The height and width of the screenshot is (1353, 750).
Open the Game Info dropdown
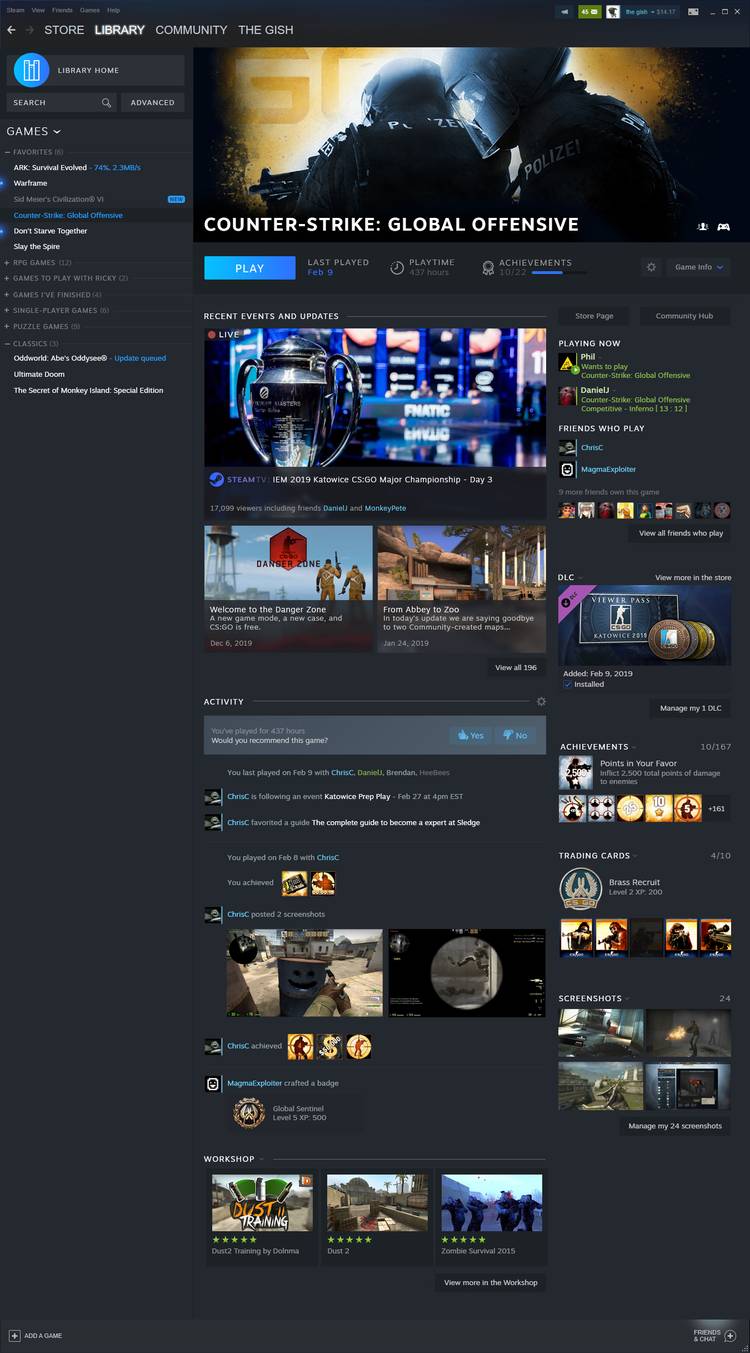point(699,267)
